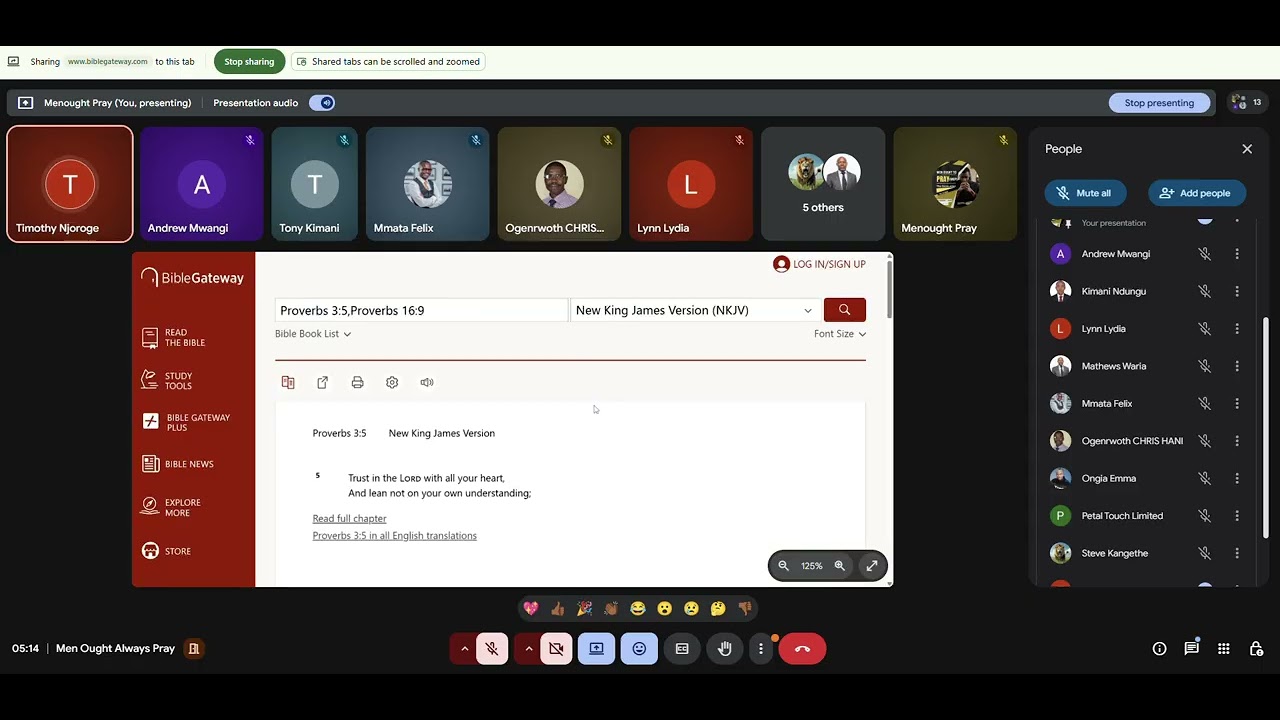The image size is (1280, 720).
Task: Open the parallel Bible view icon
Action: point(288,382)
